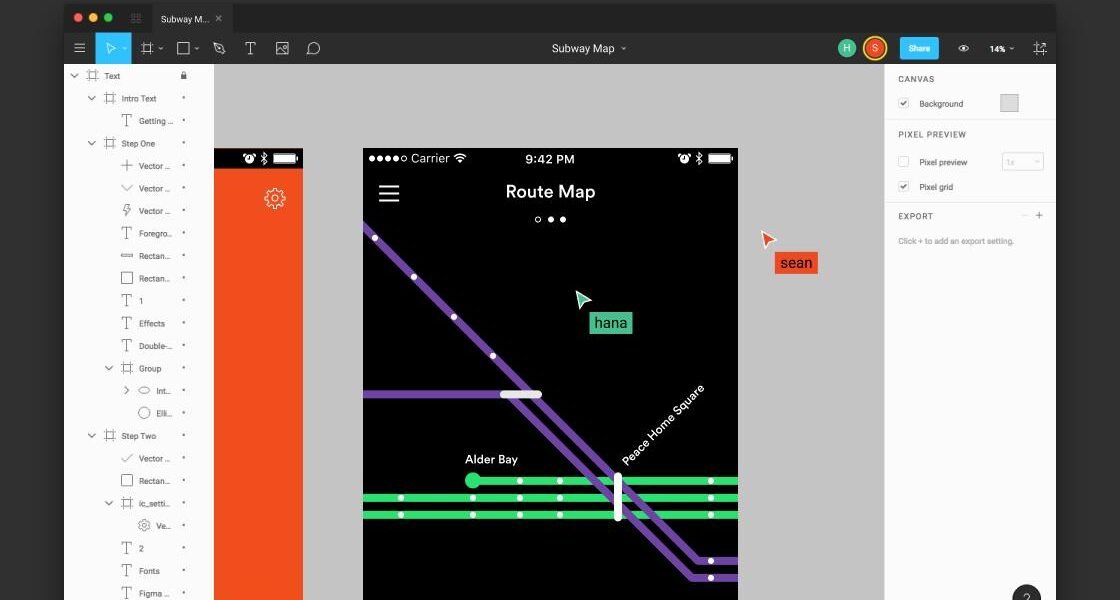This screenshot has width=1120, height=600.
Task: Open the Move tool dropdown arrow
Action: click(125, 49)
